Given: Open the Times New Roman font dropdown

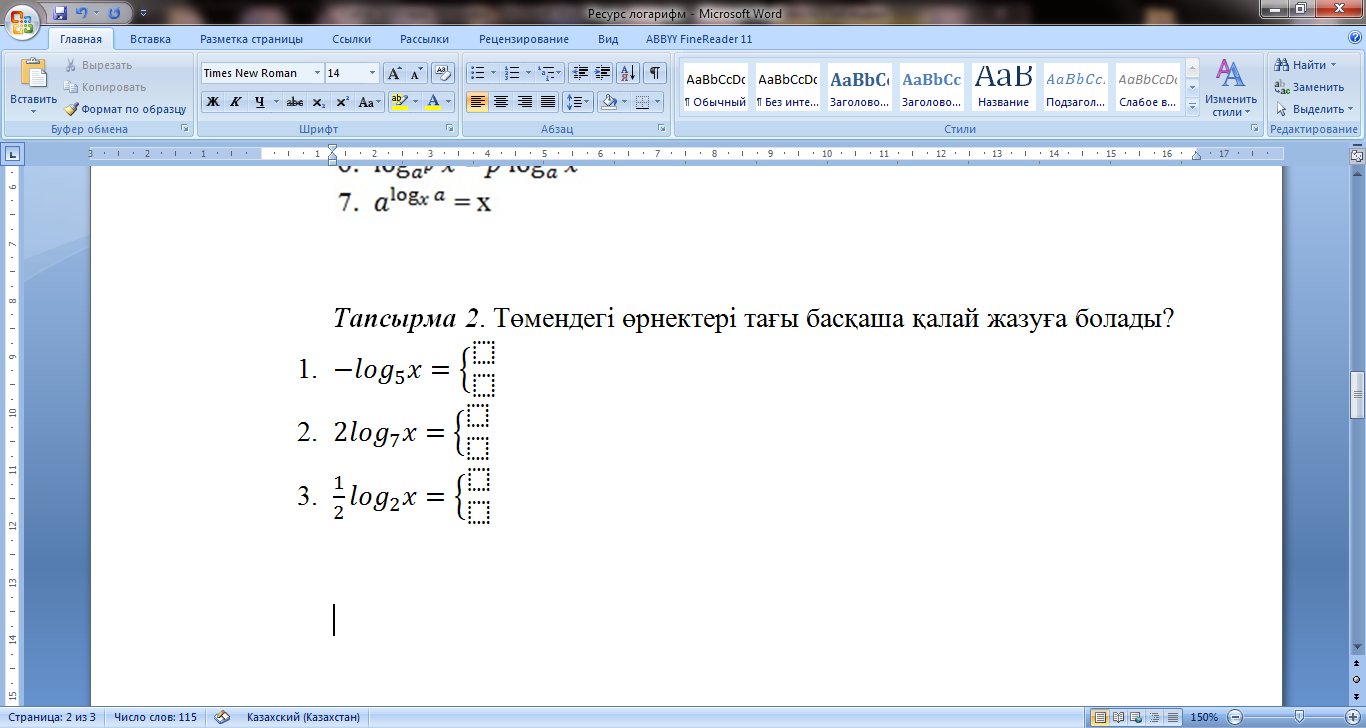Looking at the screenshot, I should pyautogui.click(x=318, y=73).
